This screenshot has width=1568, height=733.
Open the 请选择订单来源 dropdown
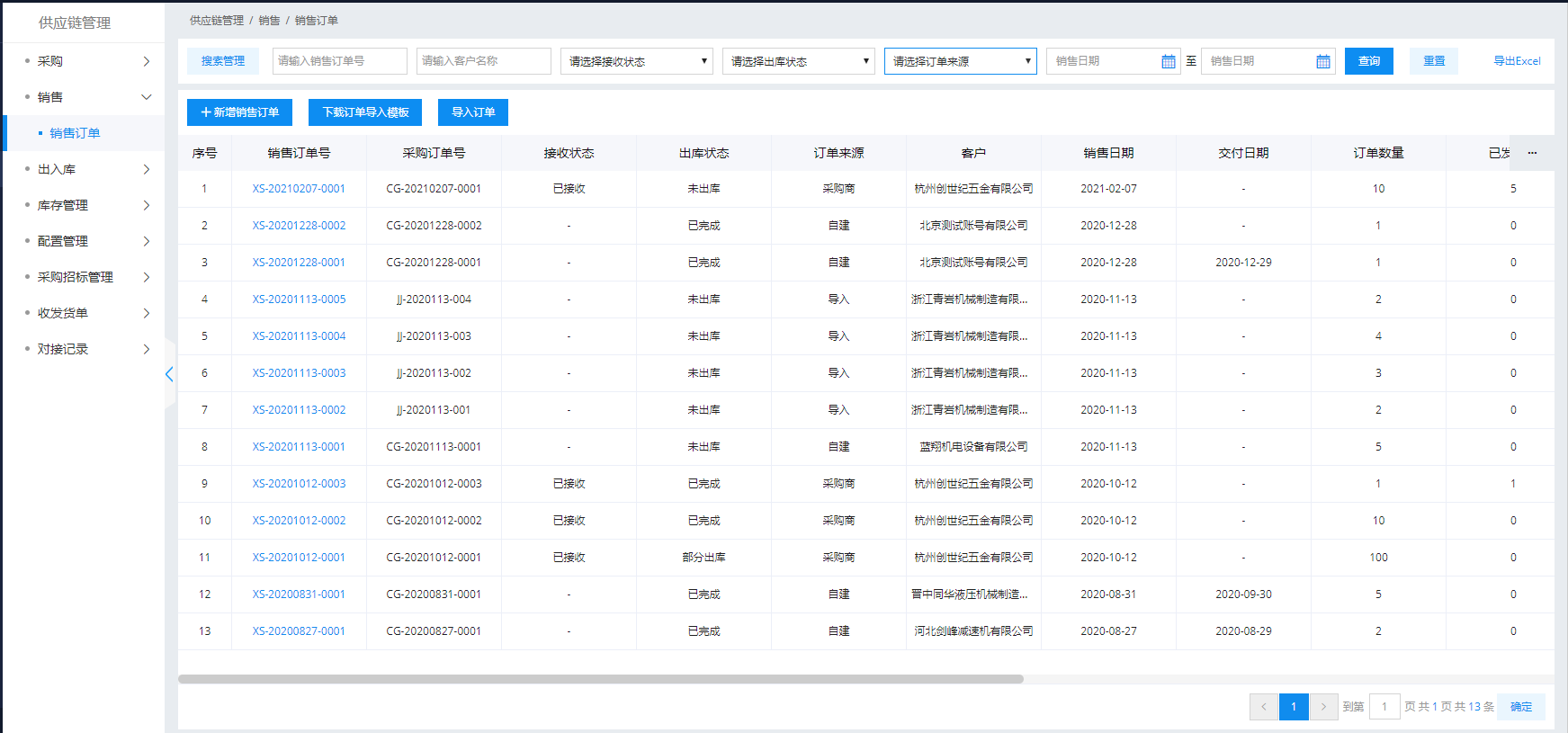[960, 61]
